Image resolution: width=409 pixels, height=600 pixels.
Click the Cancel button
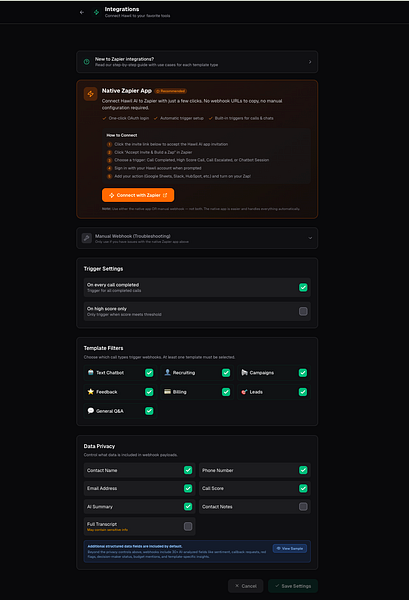[x=246, y=586]
